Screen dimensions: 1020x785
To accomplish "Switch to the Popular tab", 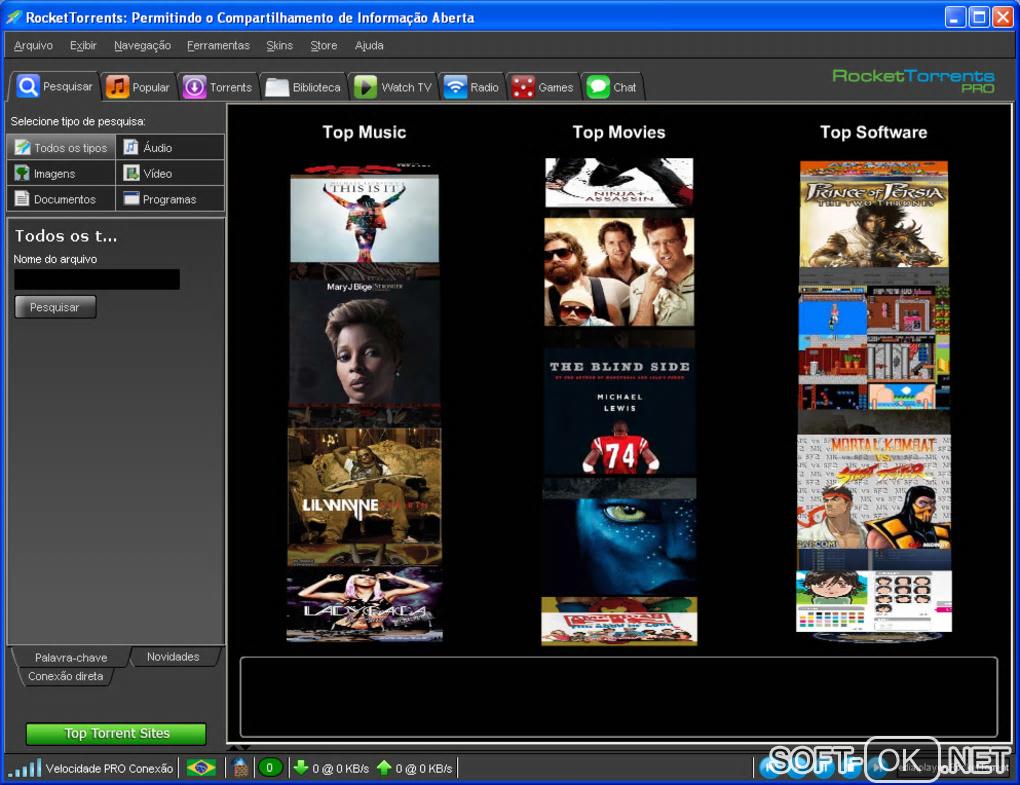I will (x=138, y=87).
